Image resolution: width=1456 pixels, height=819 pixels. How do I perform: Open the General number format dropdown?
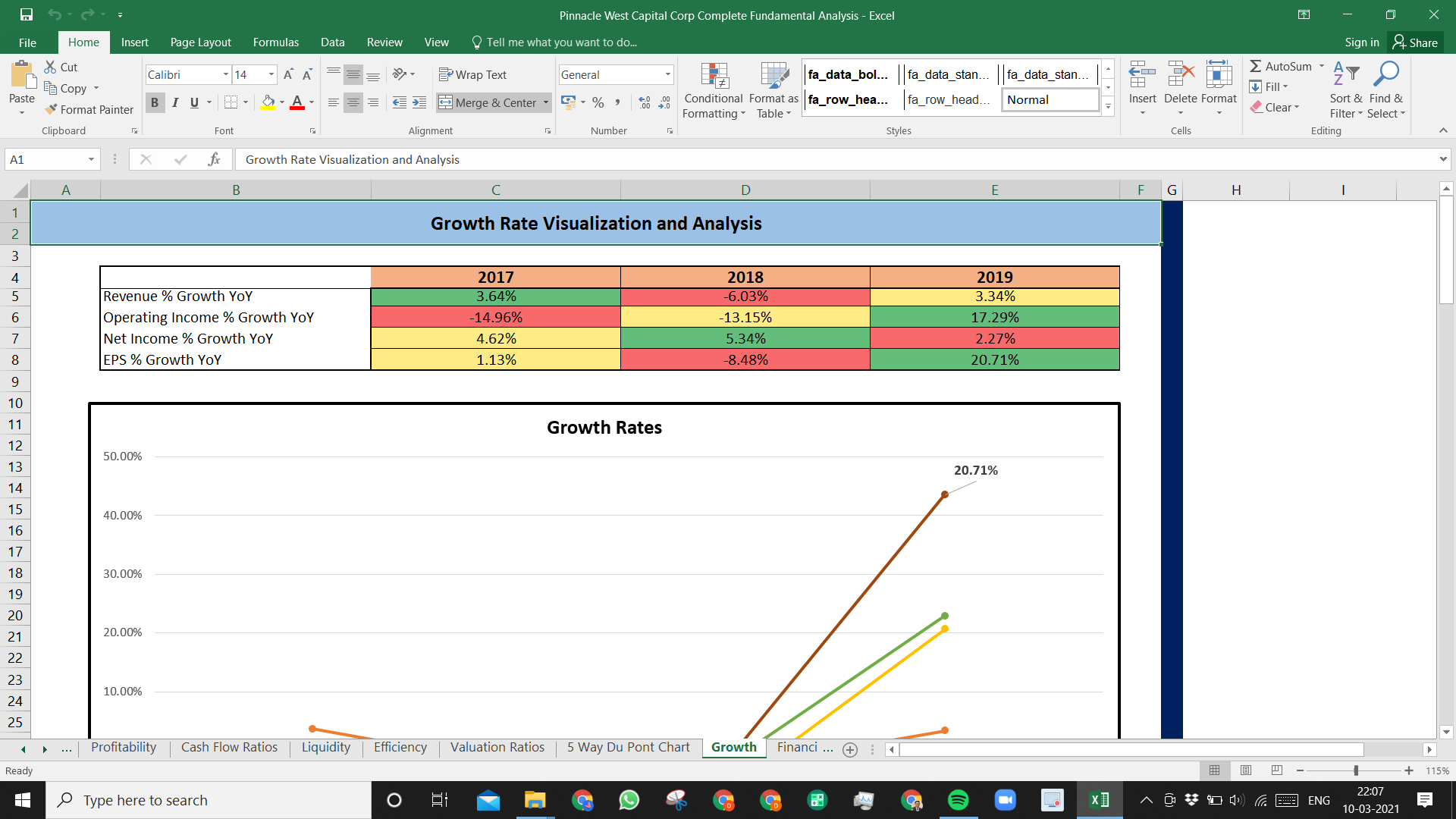pyautogui.click(x=667, y=74)
